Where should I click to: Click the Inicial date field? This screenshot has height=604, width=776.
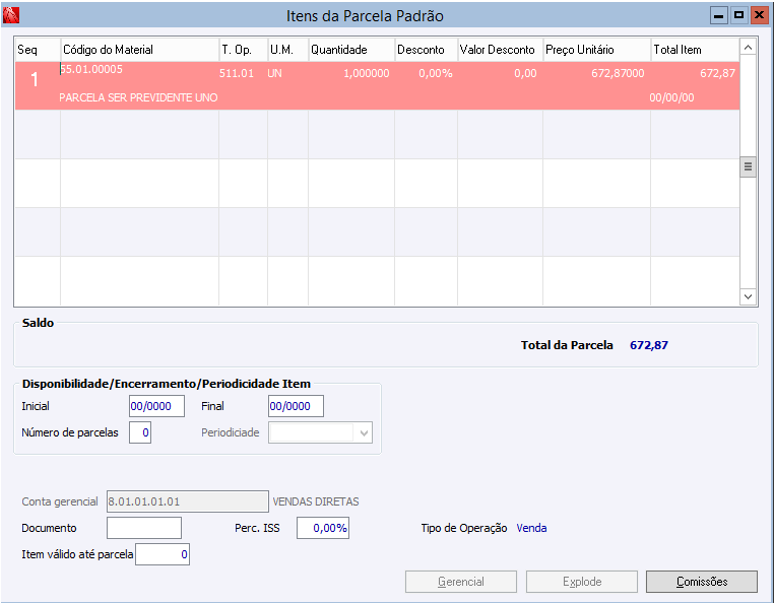(156, 406)
